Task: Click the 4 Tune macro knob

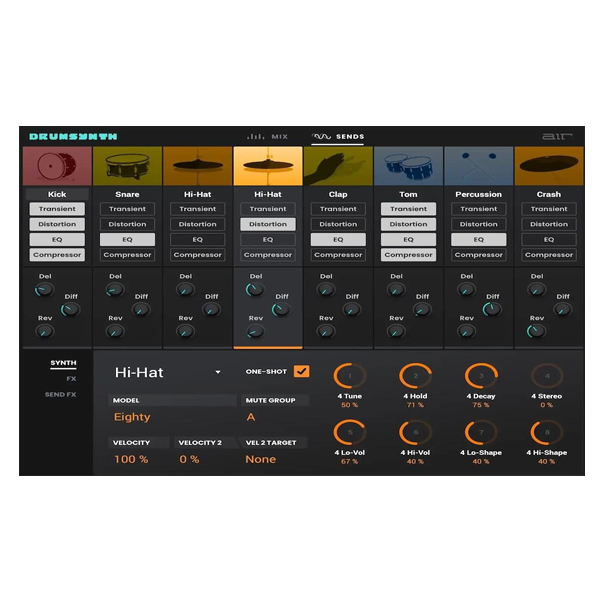Action: pyautogui.click(x=350, y=376)
